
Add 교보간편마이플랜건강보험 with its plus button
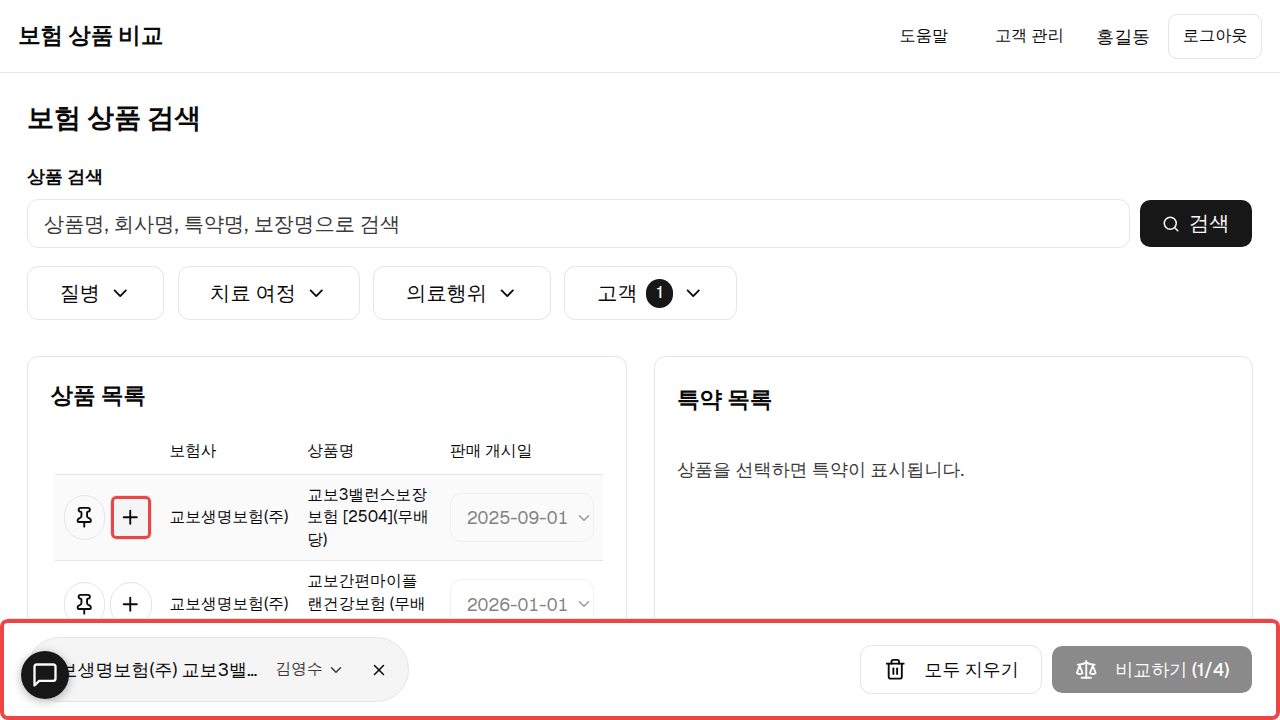click(131, 603)
